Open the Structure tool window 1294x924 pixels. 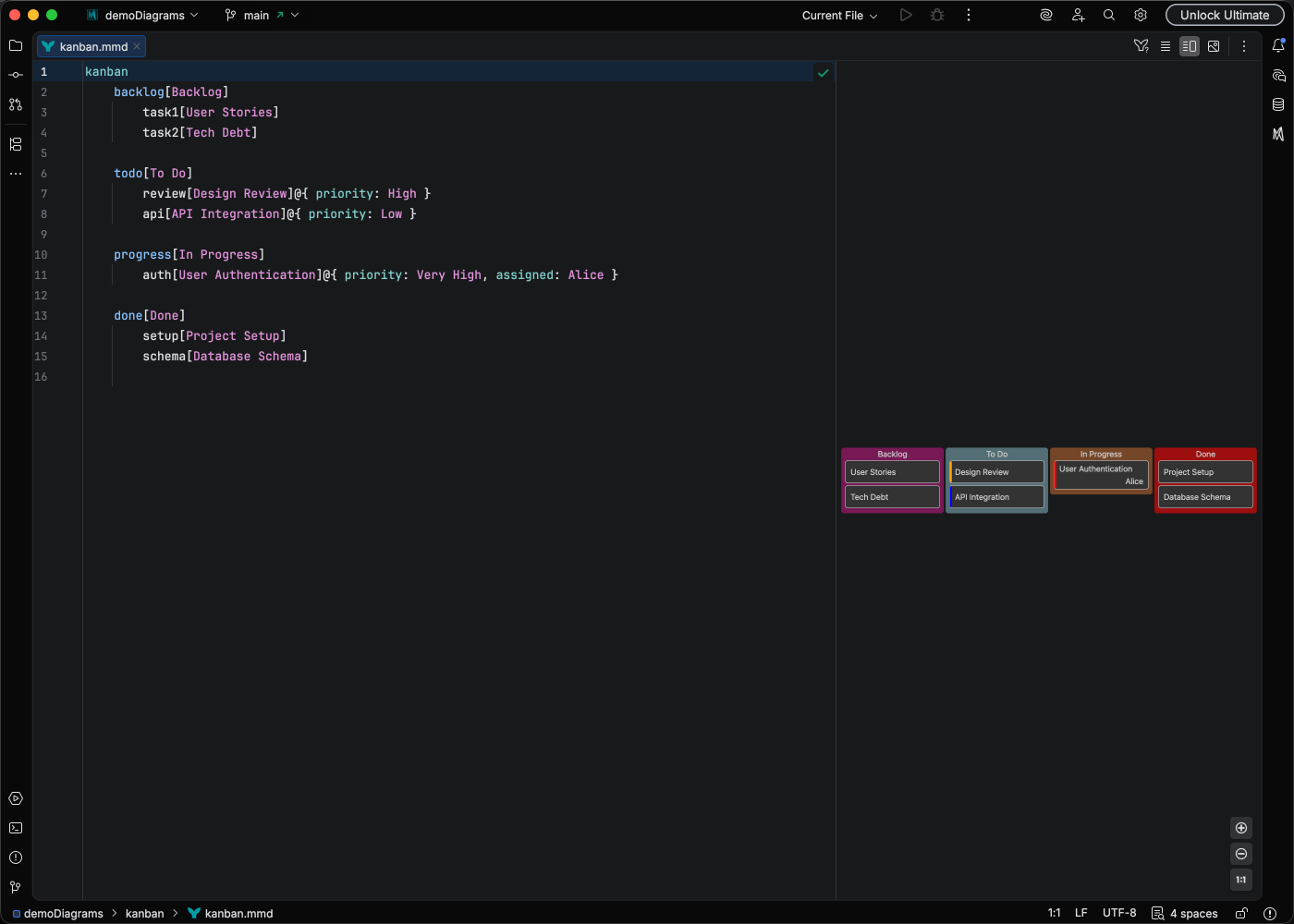[16, 144]
